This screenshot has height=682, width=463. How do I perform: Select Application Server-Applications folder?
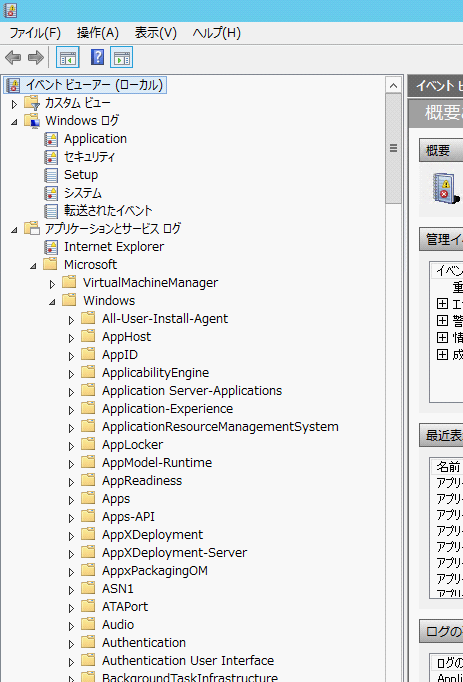[192, 391]
